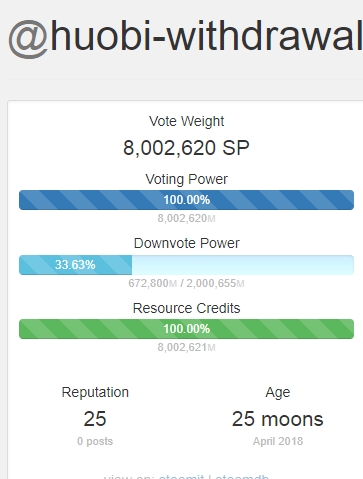363x479 pixels.
Task: Click the 8,002,620M text under Voting Power
Action: (x=186, y=219)
